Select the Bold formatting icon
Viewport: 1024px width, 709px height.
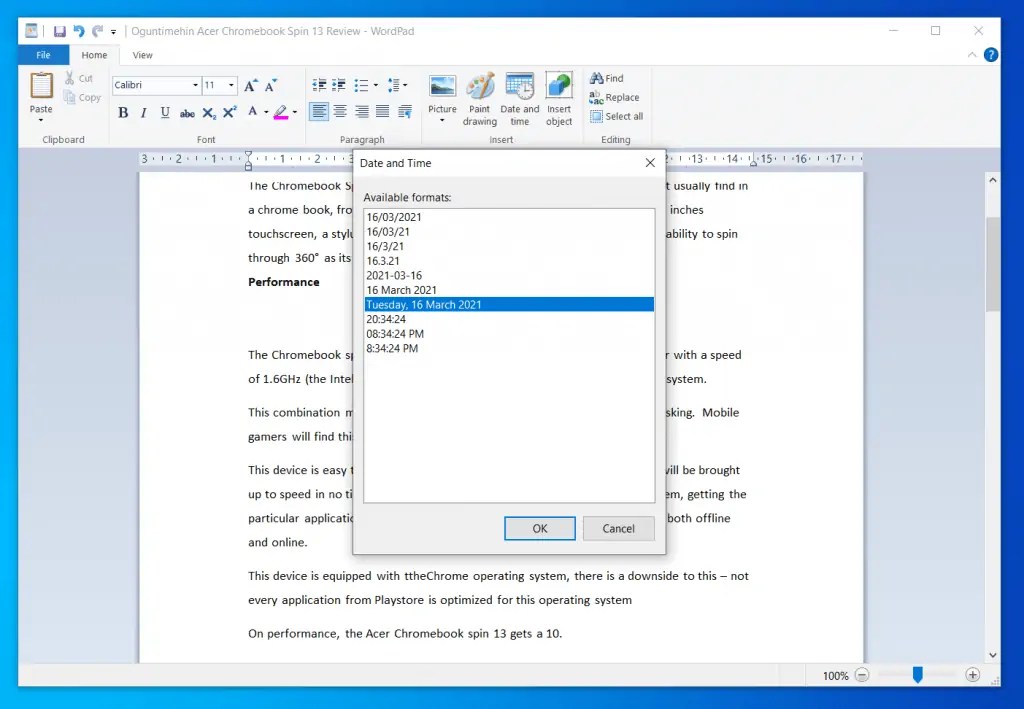point(122,112)
